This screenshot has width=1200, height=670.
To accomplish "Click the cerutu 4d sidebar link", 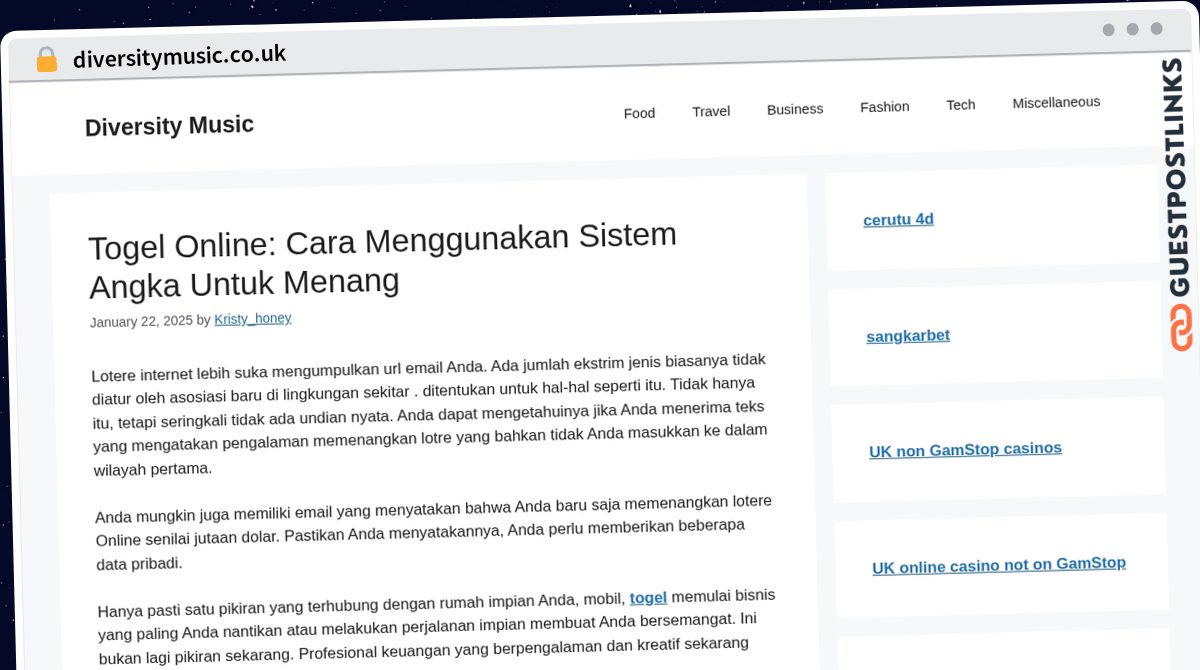I will 898,219.
